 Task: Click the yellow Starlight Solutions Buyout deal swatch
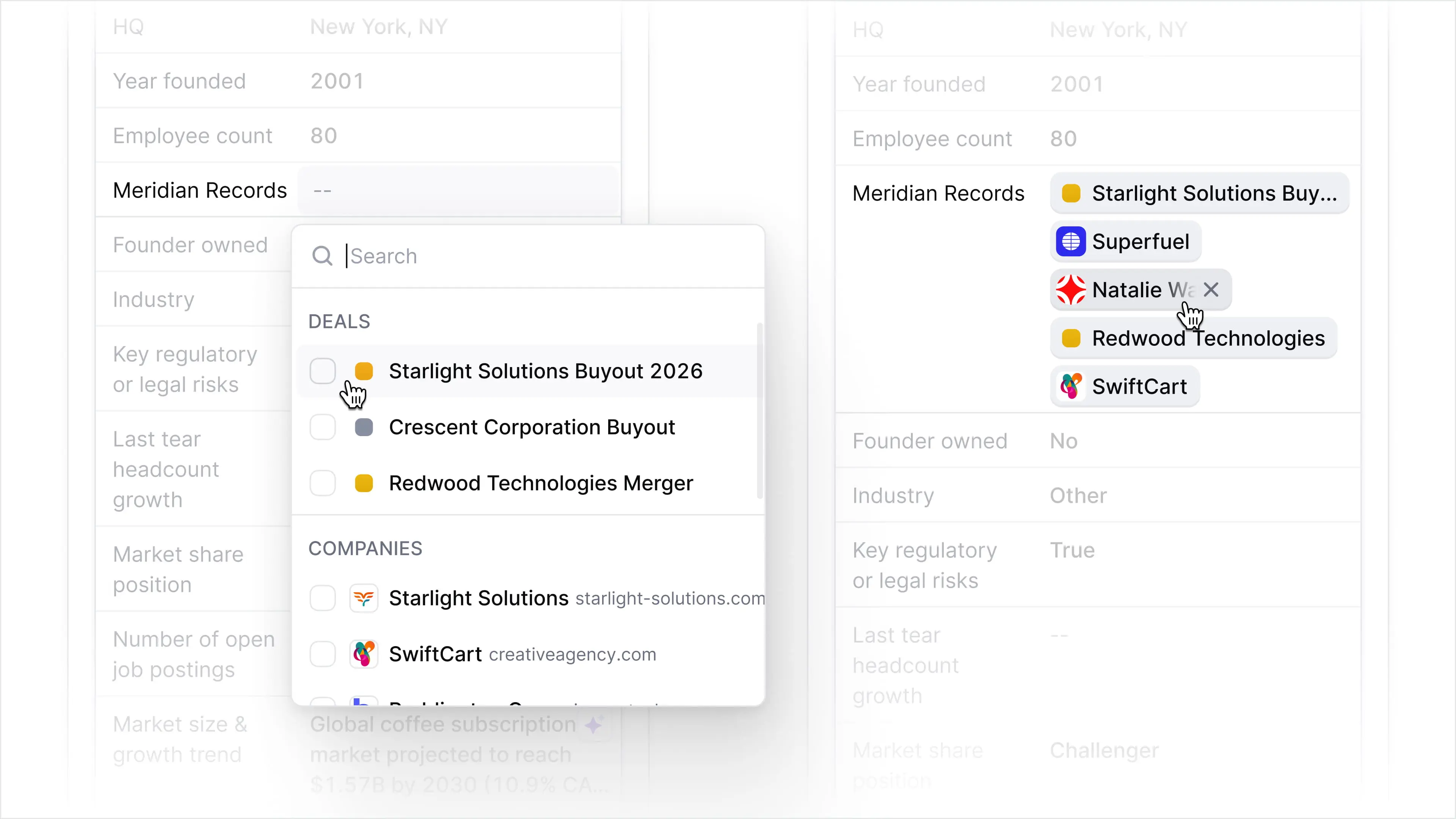pos(364,371)
